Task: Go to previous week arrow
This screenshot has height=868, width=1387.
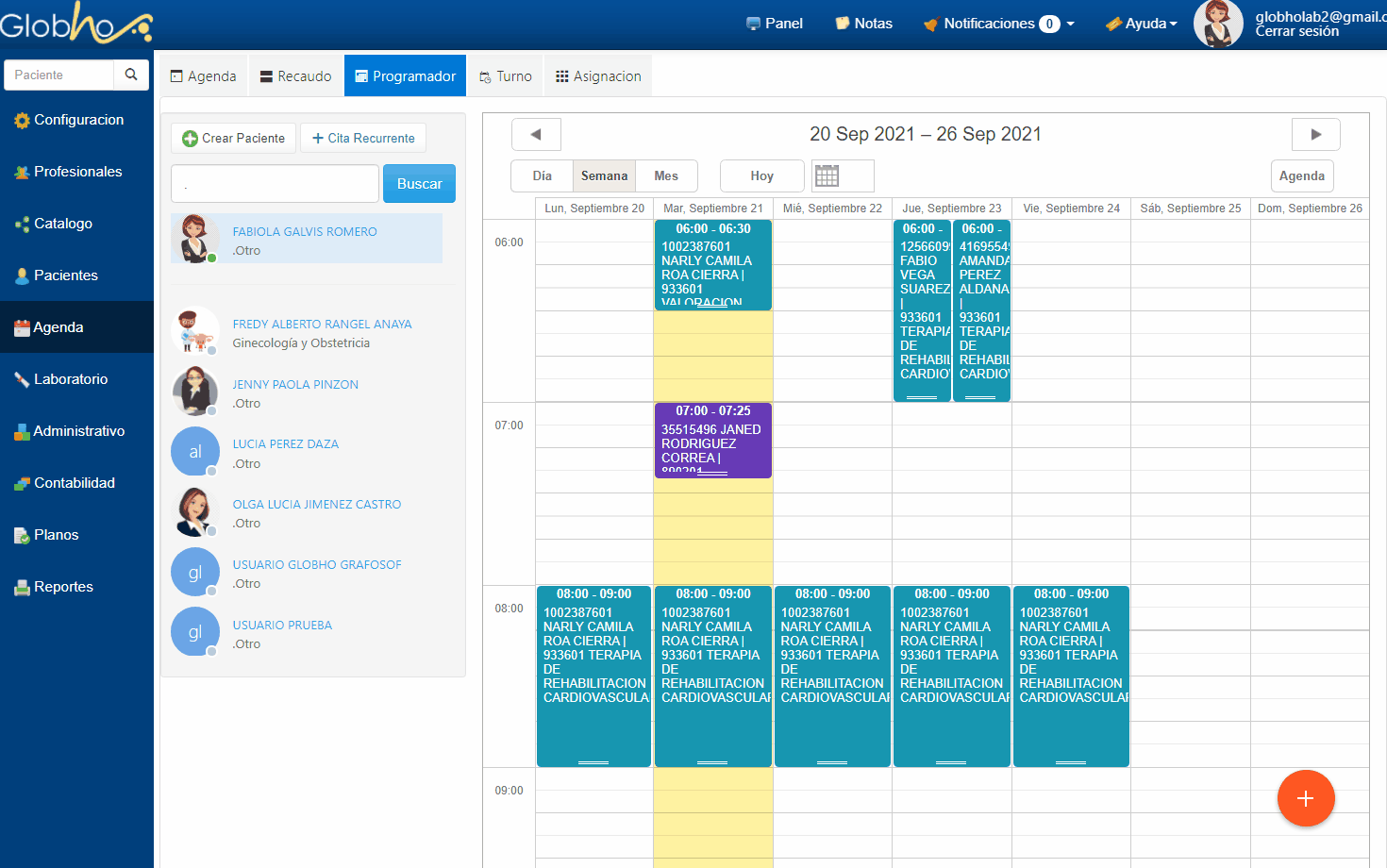Action: pos(536,134)
